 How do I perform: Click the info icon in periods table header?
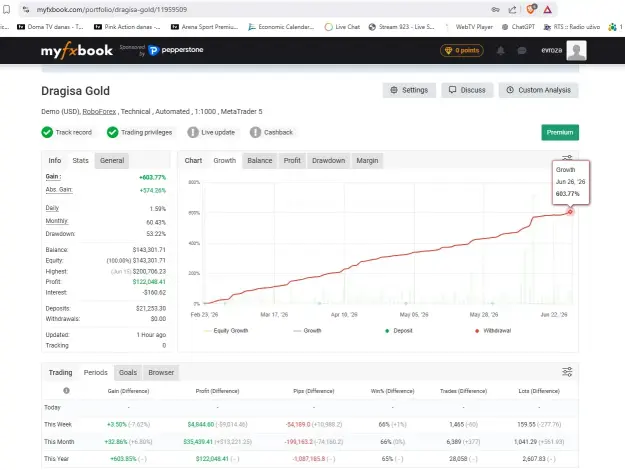(x=67, y=391)
